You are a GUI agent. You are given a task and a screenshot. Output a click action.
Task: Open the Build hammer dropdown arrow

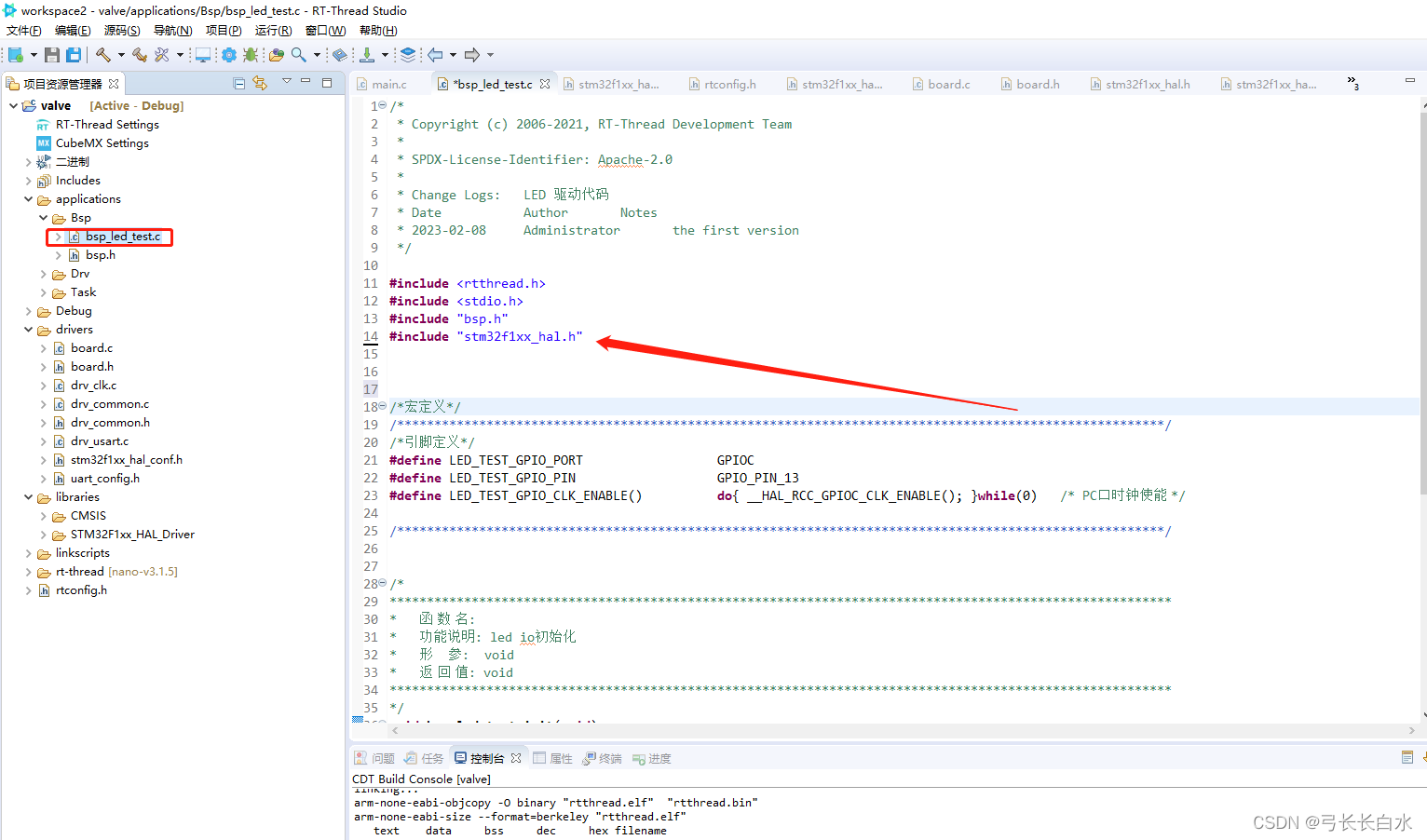point(121,55)
